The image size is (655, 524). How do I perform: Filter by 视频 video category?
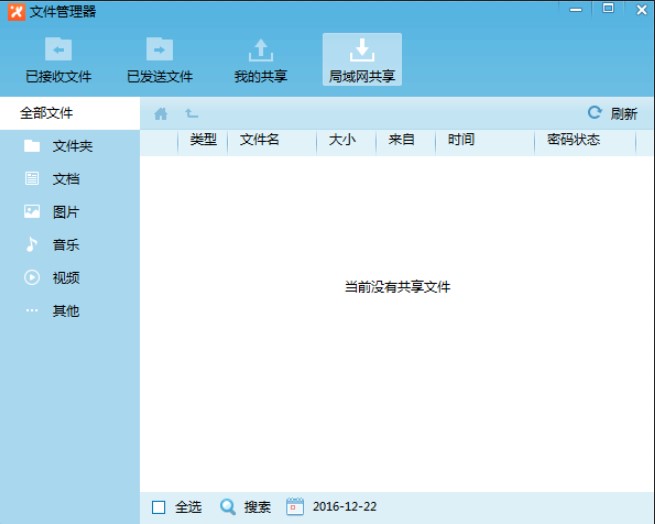pyautogui.click(x=66, y=278)
